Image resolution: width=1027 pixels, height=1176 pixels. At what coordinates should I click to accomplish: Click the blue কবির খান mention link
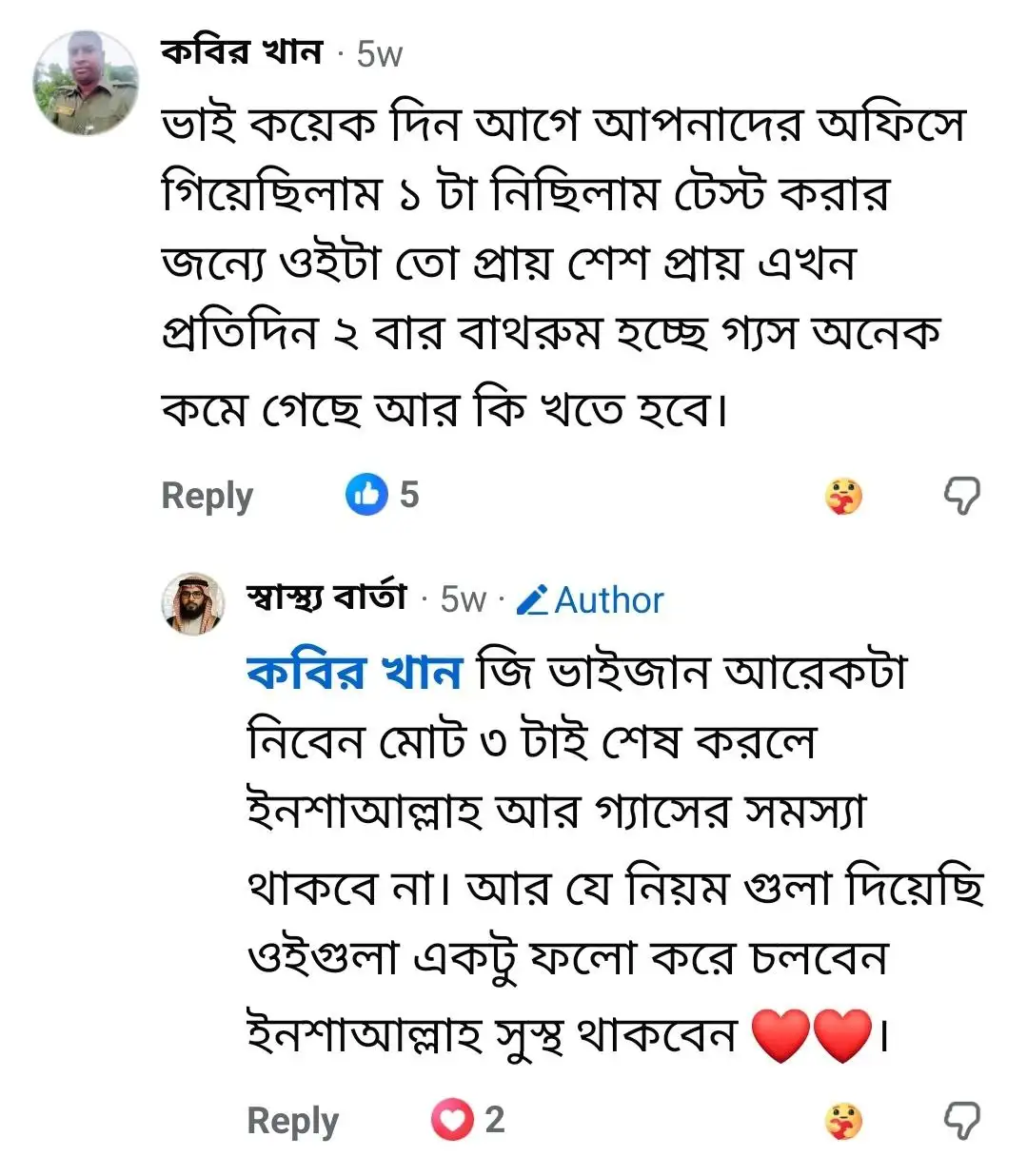[353, 673]
